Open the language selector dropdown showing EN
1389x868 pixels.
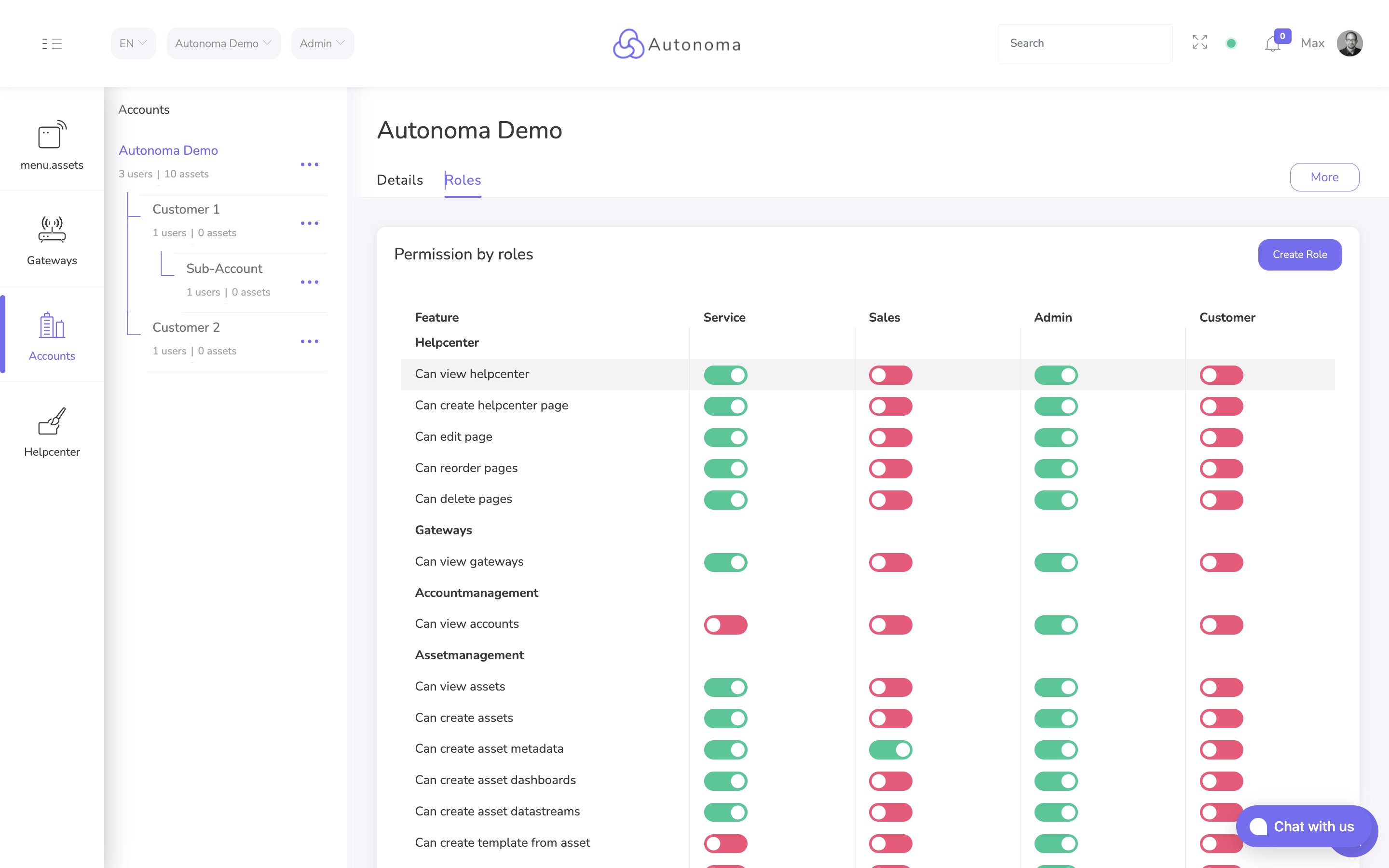(133, 42)
